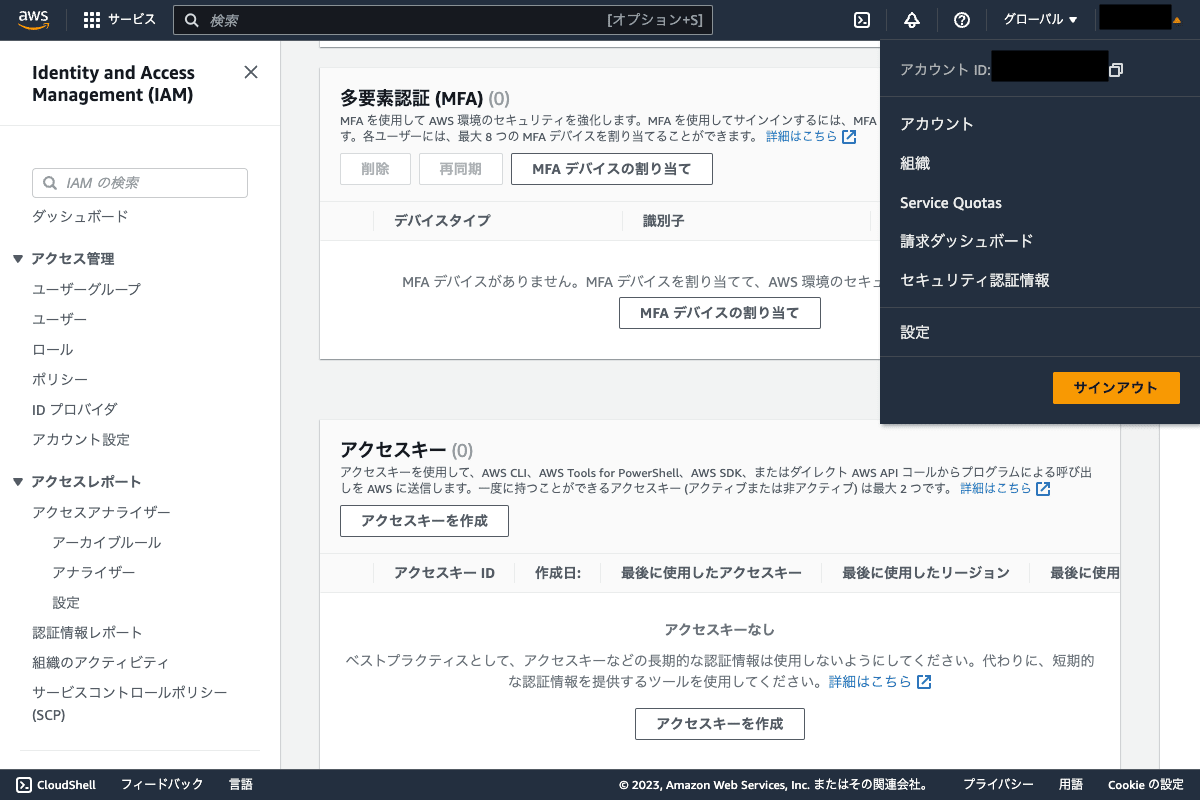The image size is (1200, 800).
Task: Focus the IAM の検索 field
Action: point(140,183)
